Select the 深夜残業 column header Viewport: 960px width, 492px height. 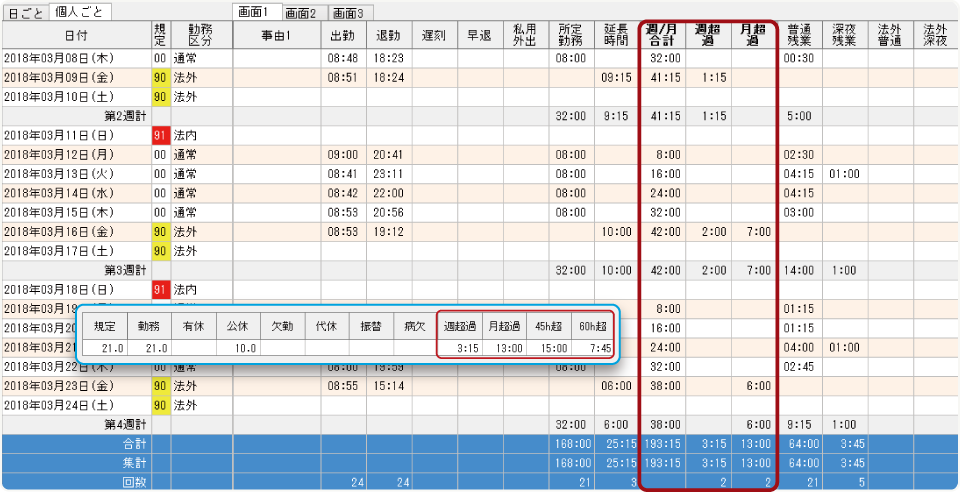(x=846, y=35)
